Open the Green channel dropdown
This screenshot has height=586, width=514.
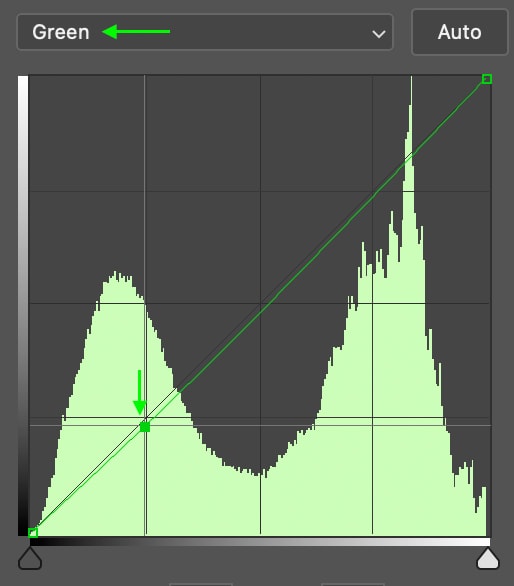coord(205,32)
